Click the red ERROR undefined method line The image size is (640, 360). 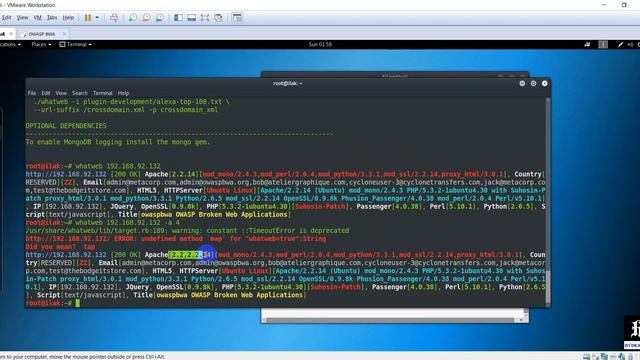(176, 239)
